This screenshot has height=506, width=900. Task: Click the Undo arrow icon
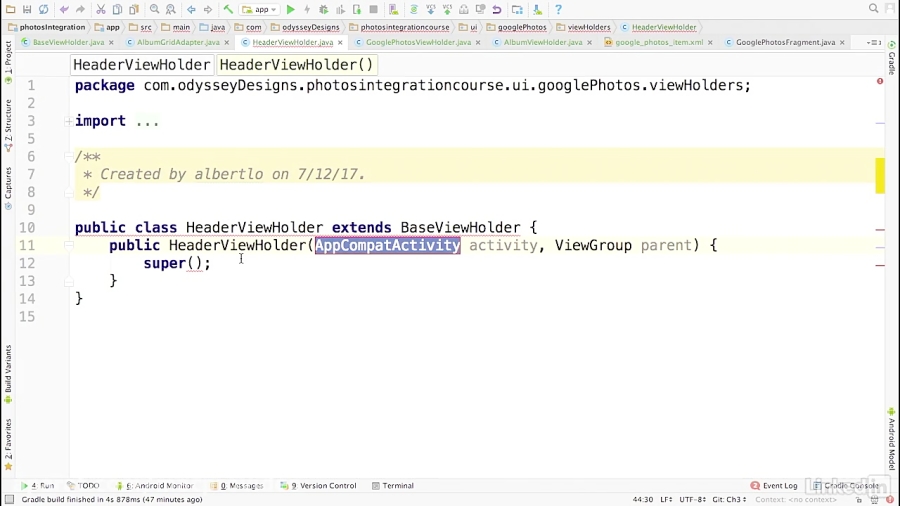[64, 9]
